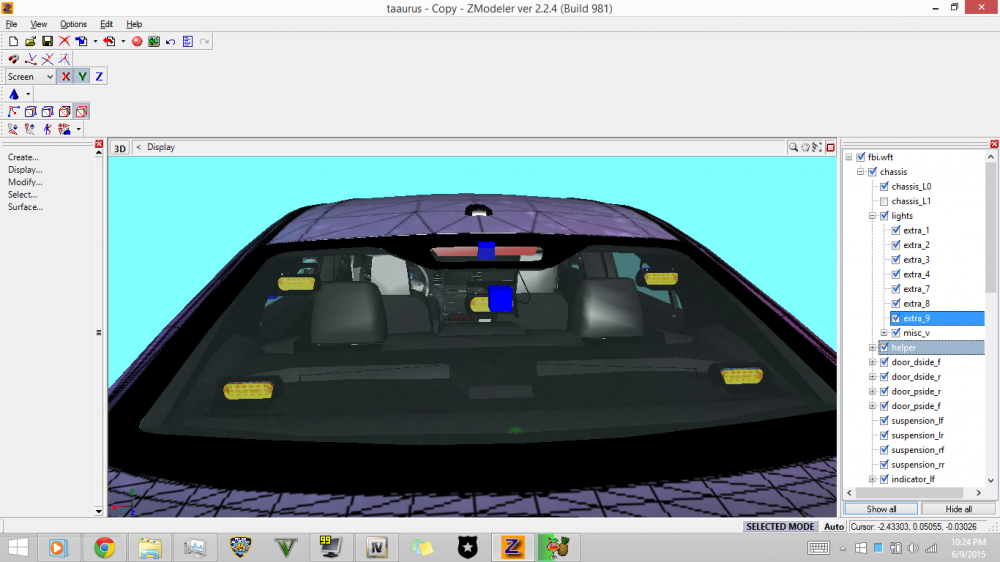Expand the indicator_lf node
The height and width of the screenshot is (562, 1000).
tap(872, 479)
